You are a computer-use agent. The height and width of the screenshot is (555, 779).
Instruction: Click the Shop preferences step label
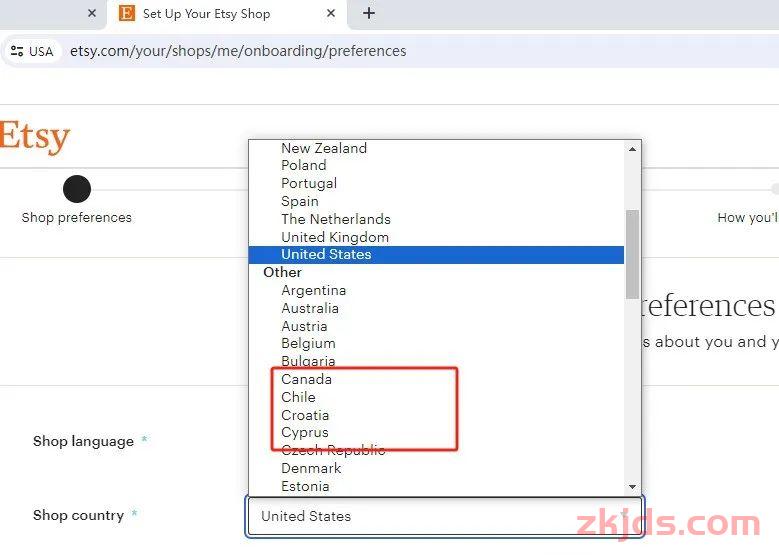point(77,218)
